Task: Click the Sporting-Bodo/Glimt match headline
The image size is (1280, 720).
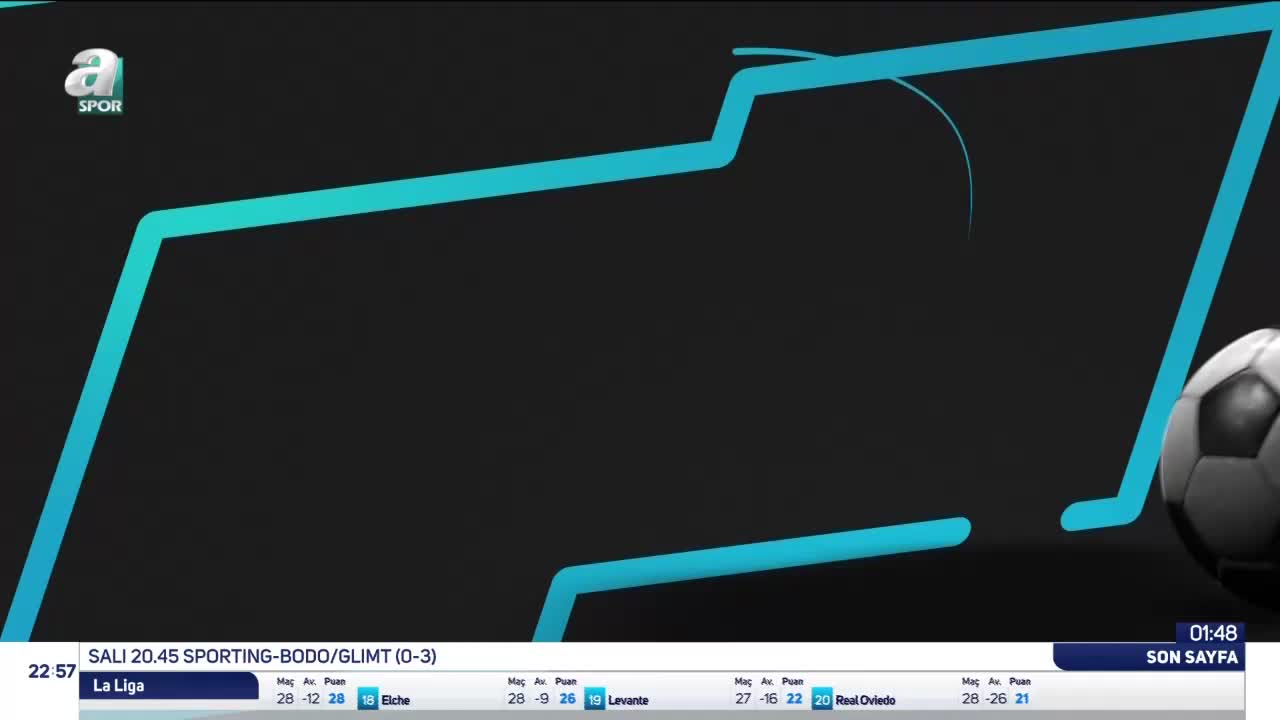Action: [262, 656]
